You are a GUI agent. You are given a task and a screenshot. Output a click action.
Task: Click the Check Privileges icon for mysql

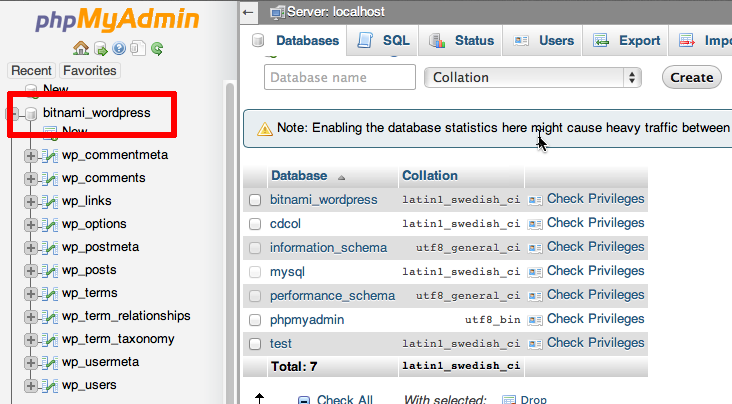535,271
